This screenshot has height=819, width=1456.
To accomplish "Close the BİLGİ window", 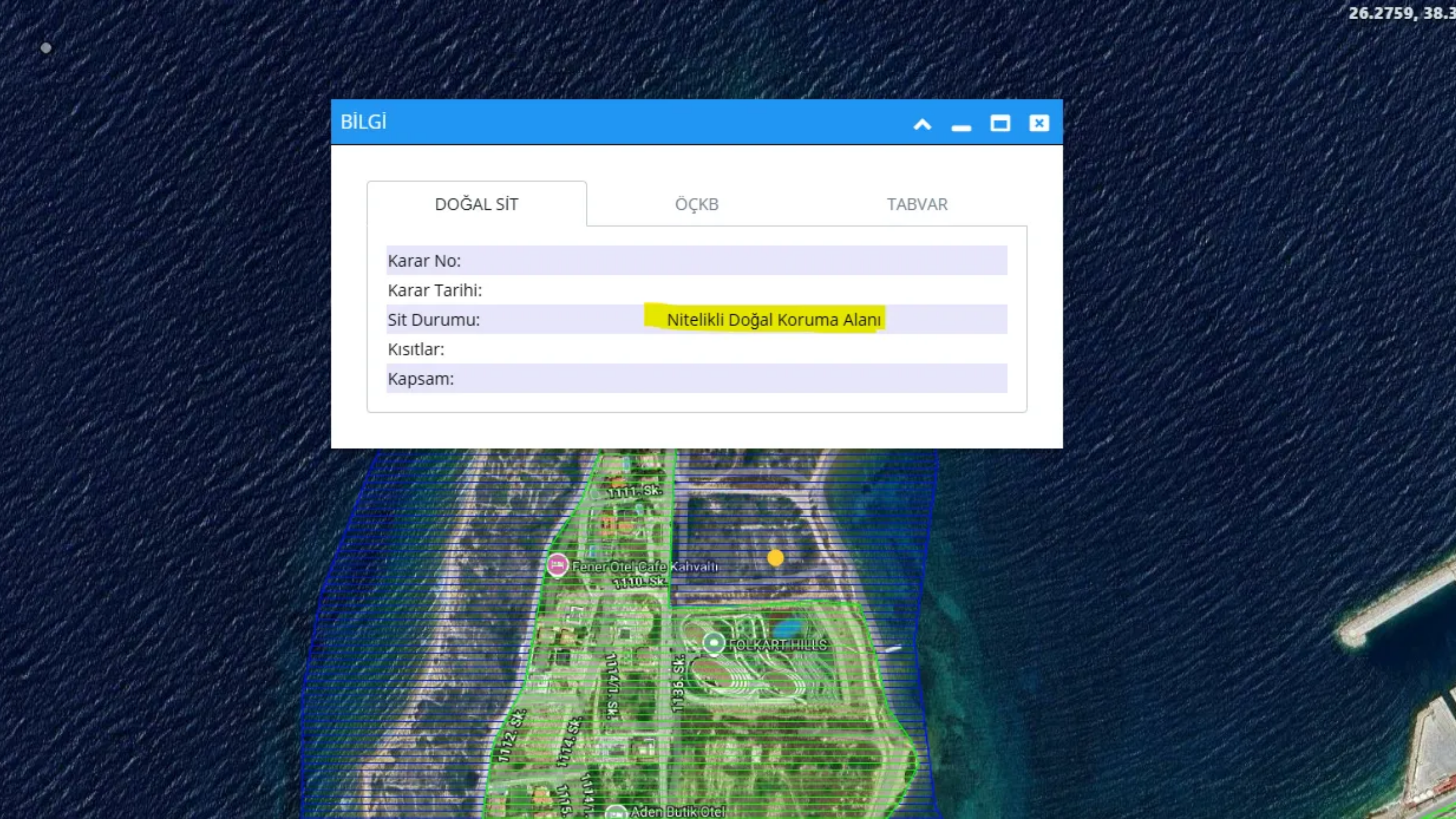I will [x=1040, y=124].
